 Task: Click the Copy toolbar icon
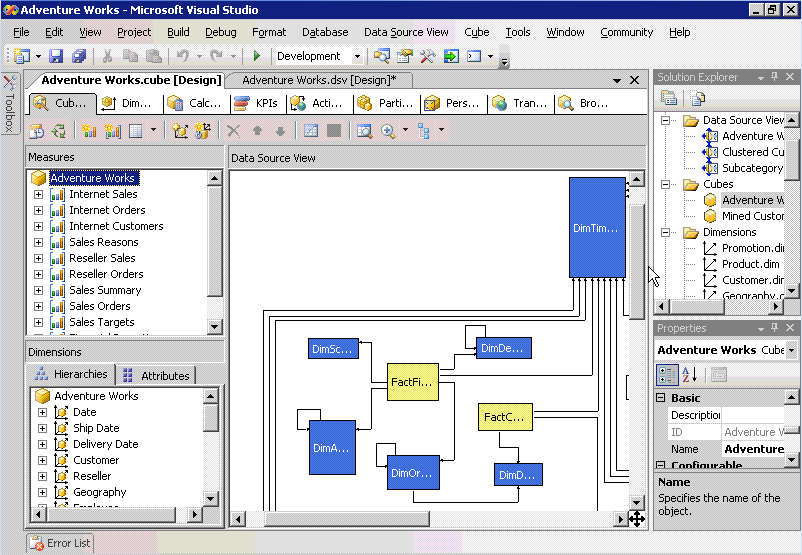pyautogui.click(x=130, y=56)
